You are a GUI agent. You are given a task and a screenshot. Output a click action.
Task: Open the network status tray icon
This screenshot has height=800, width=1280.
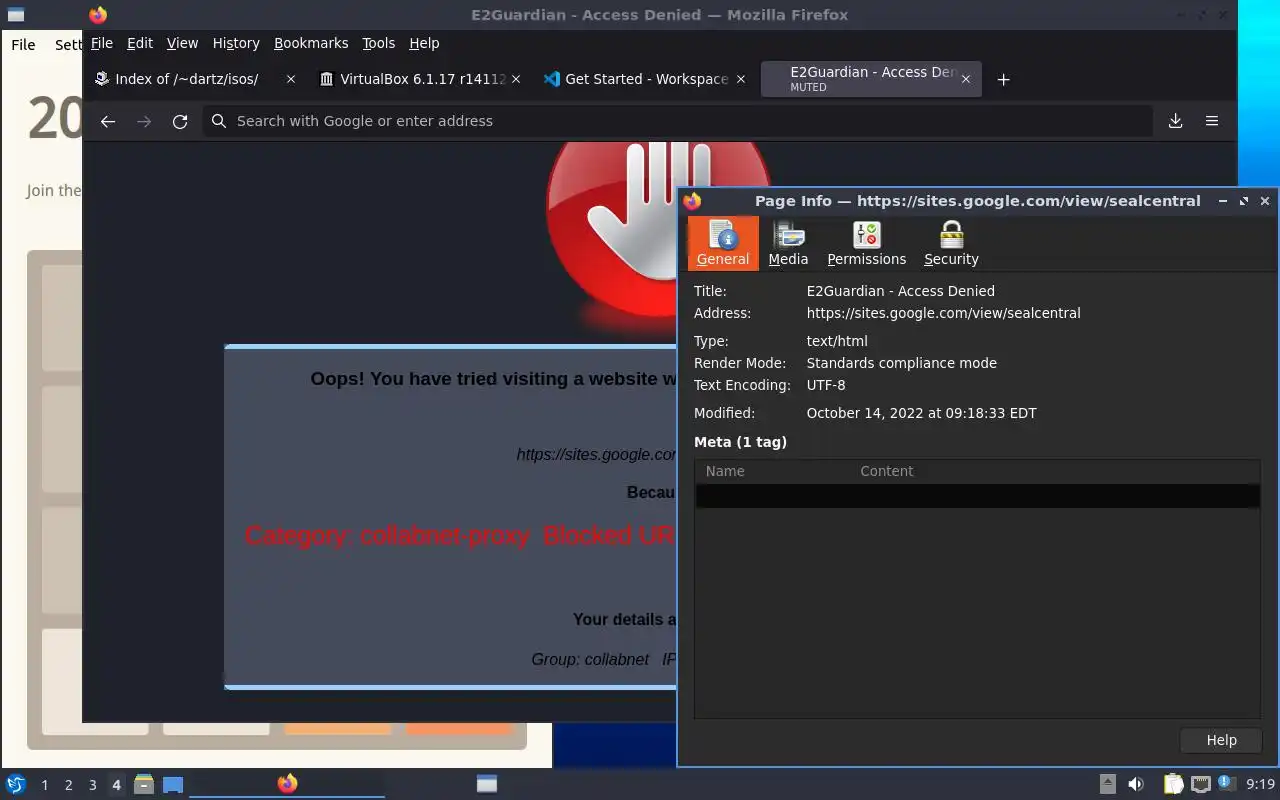[1200, 784]
